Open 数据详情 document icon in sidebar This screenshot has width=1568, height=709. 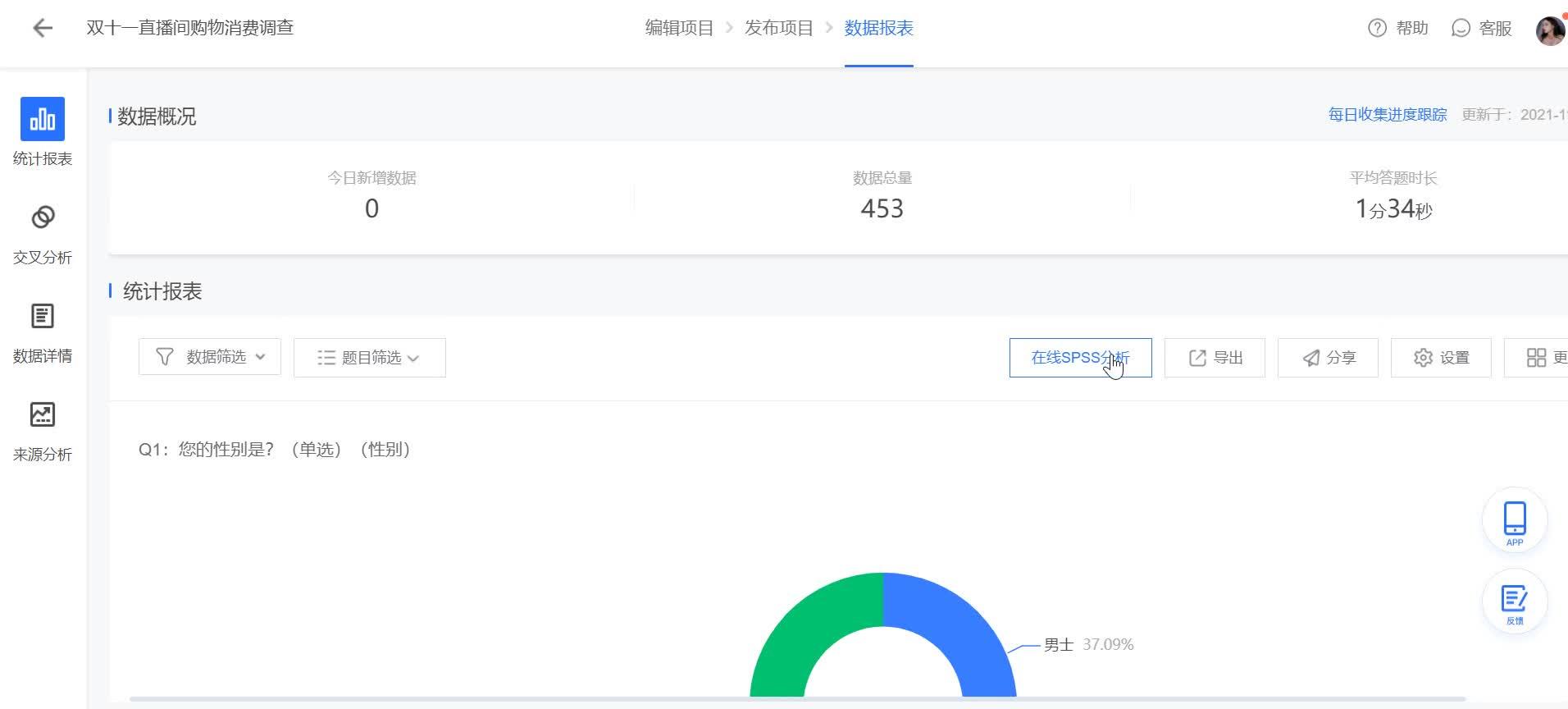43,316
